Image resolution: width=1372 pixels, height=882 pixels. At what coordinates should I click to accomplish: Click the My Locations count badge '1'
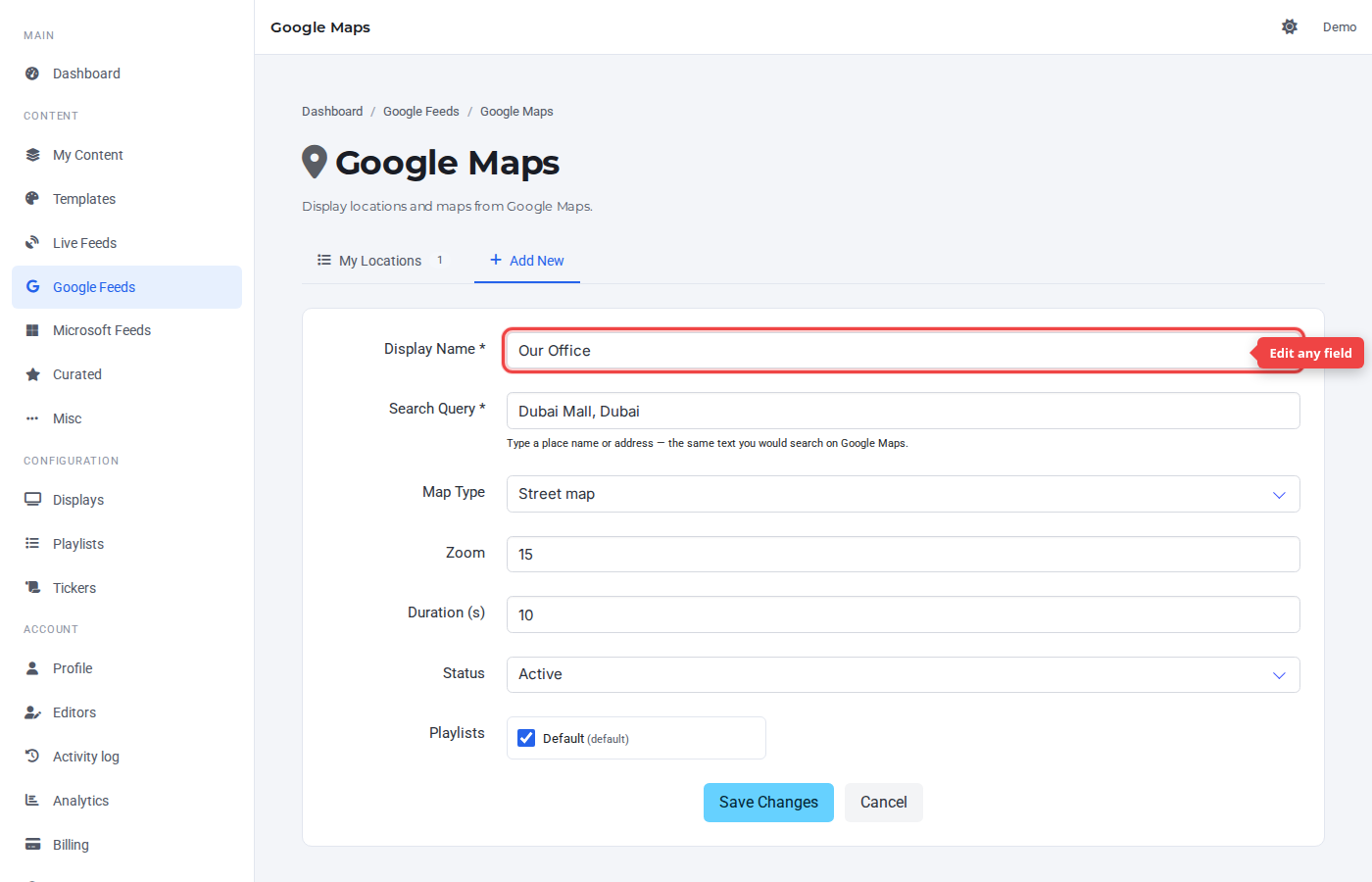click(440, 261)
